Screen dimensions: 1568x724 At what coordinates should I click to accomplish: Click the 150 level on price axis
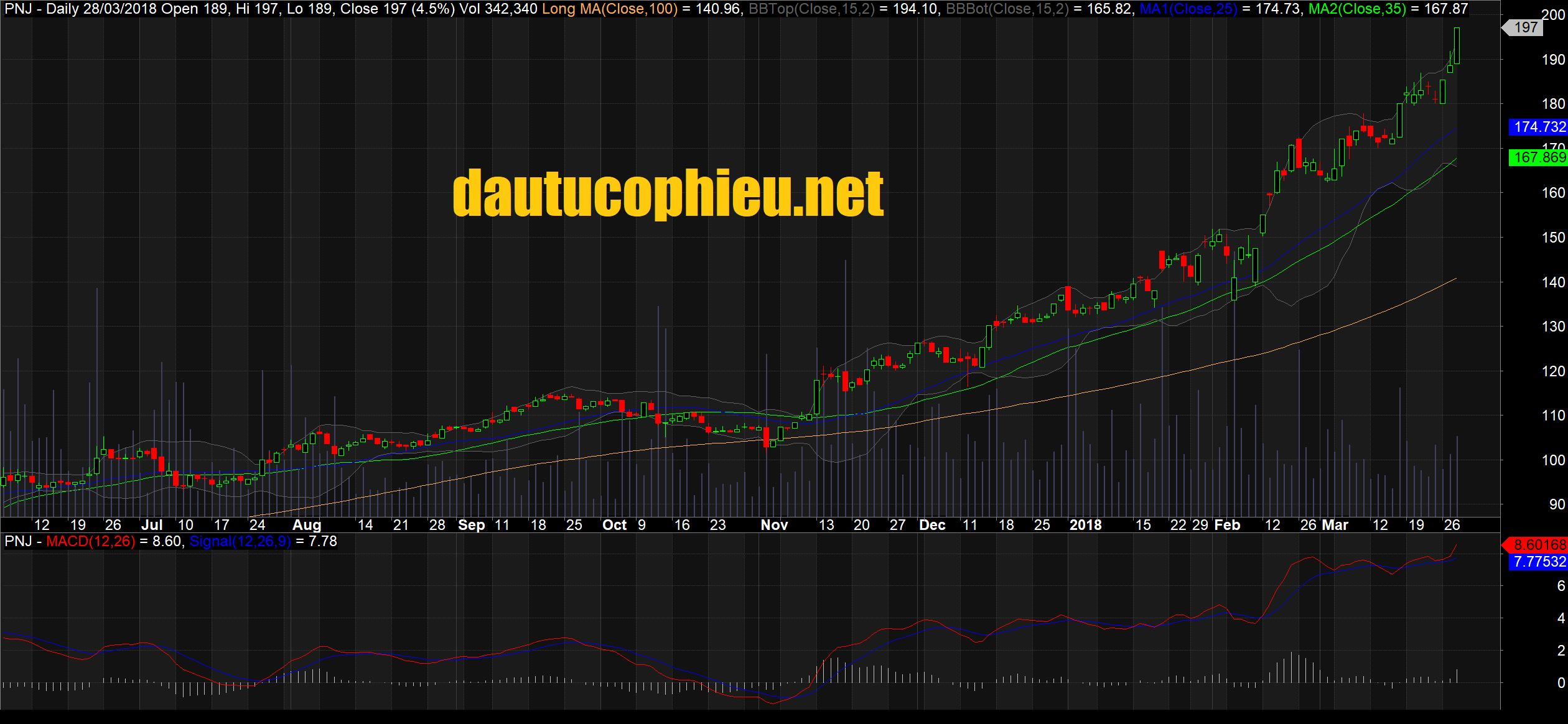tap(1553, 238)
